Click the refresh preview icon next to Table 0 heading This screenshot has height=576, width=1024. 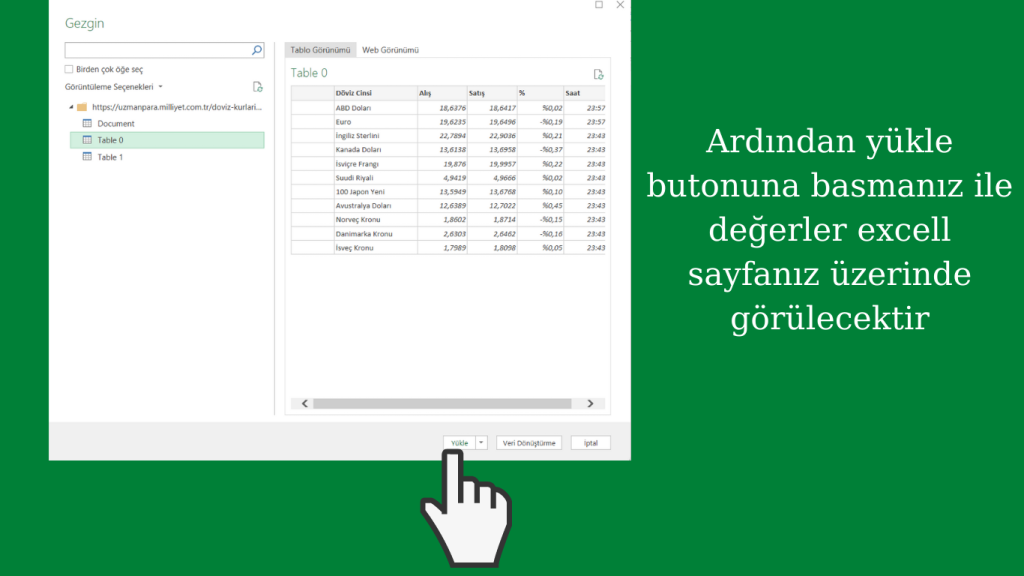[x=598, y=74]
